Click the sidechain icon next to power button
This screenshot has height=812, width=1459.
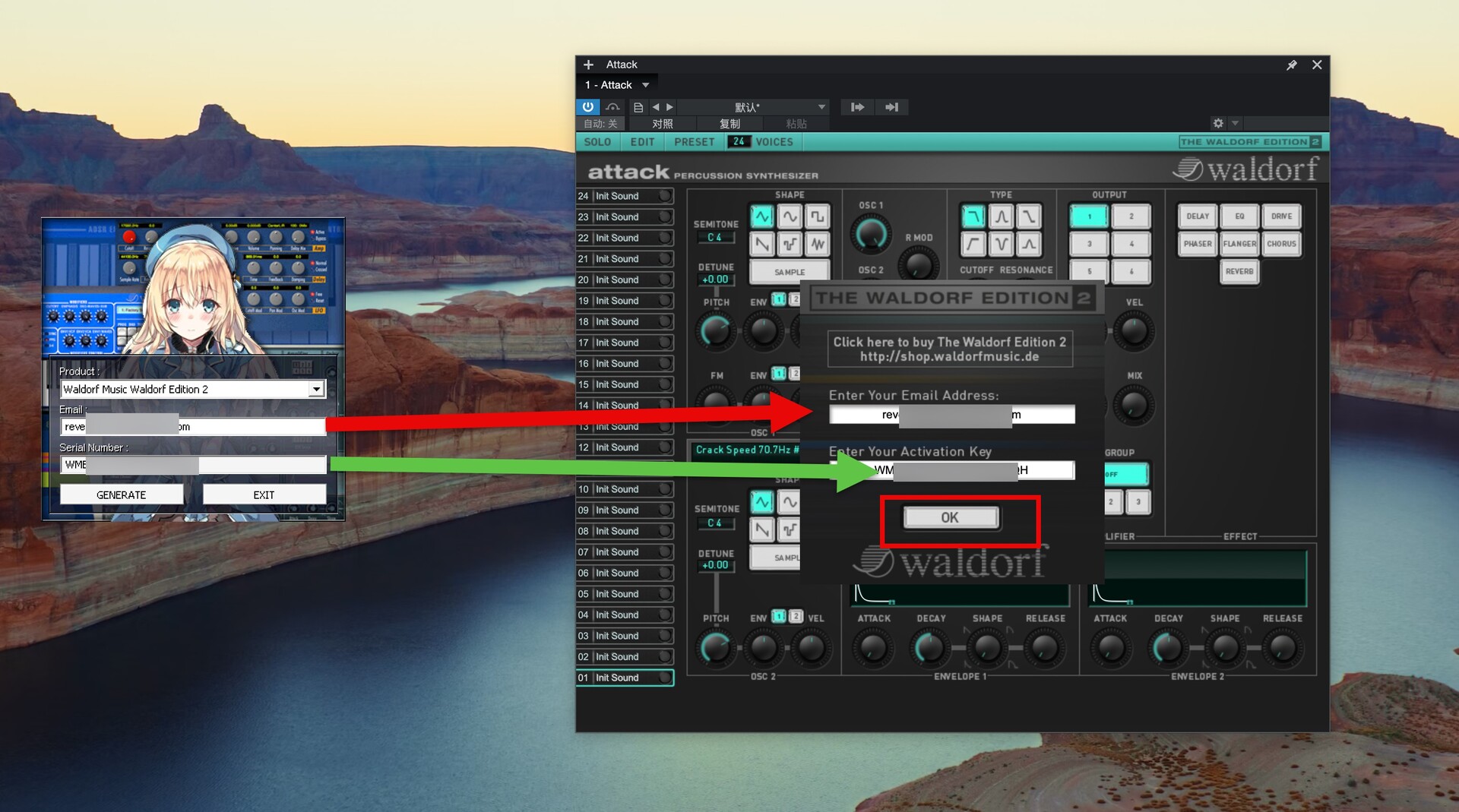tap(612, 107)
